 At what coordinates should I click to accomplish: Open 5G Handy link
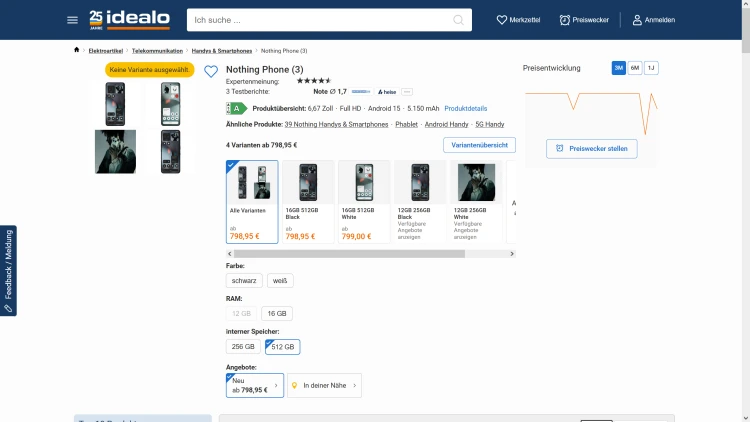[490, 124]
